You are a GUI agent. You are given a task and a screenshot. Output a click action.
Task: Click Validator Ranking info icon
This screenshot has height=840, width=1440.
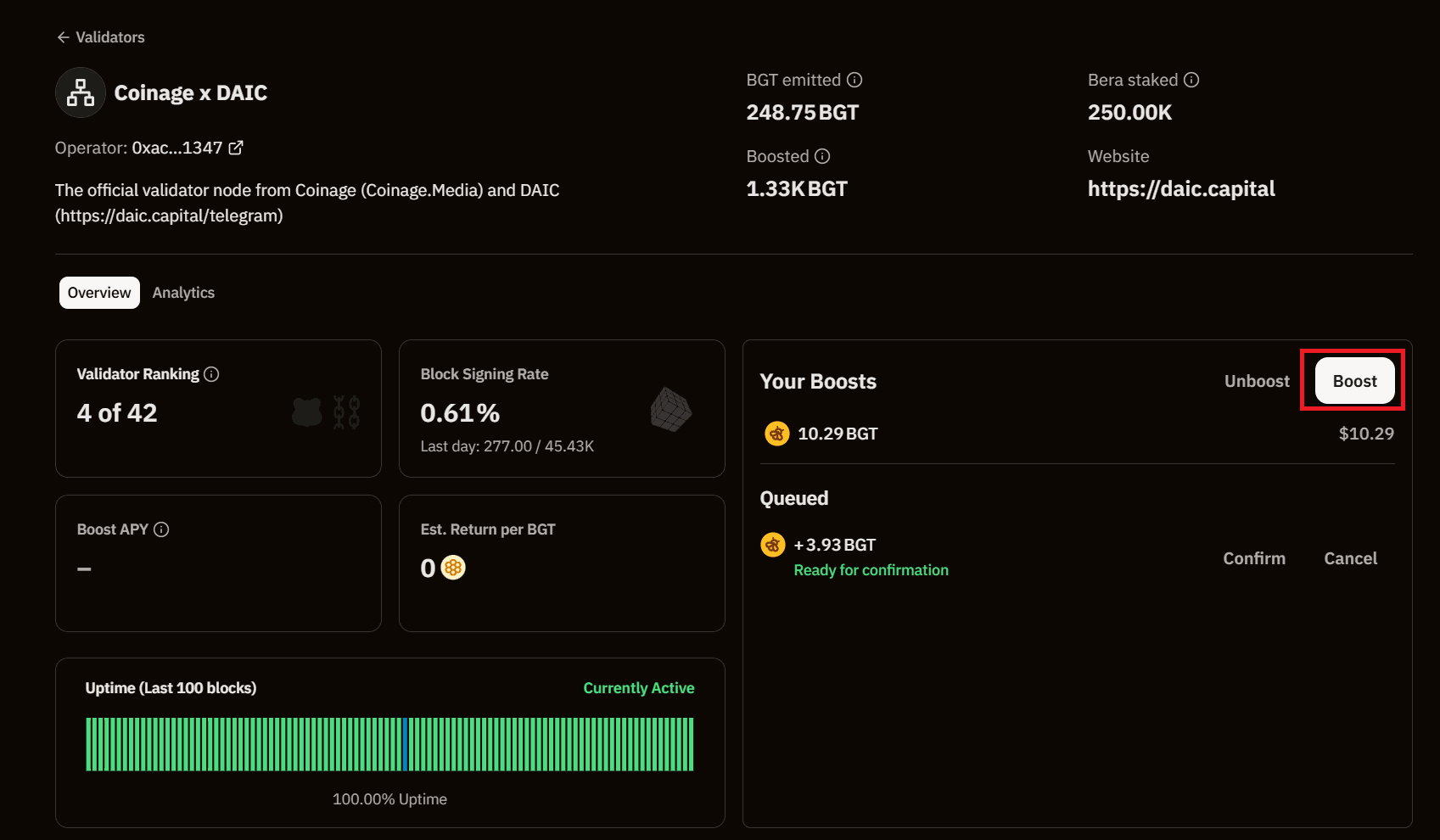[211, 374]
